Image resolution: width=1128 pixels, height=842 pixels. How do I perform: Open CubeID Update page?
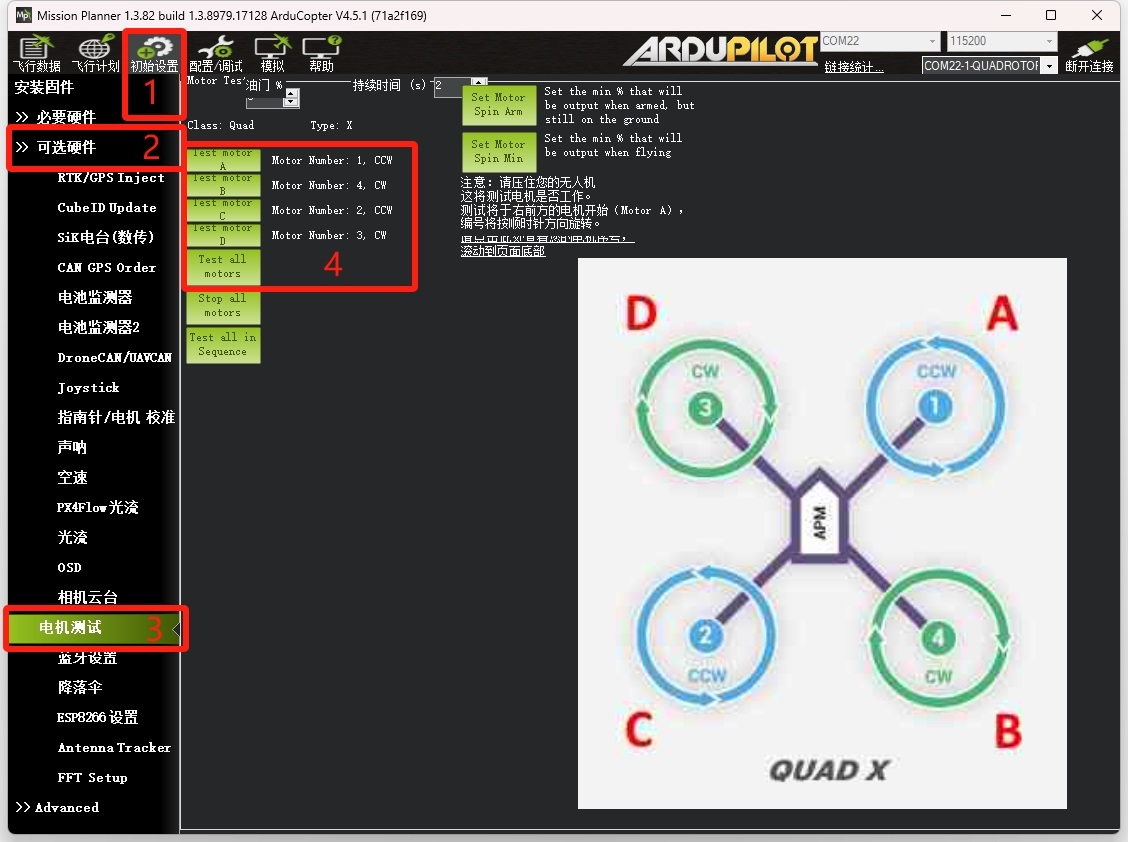pyautogui.click(x=106, y=207)
